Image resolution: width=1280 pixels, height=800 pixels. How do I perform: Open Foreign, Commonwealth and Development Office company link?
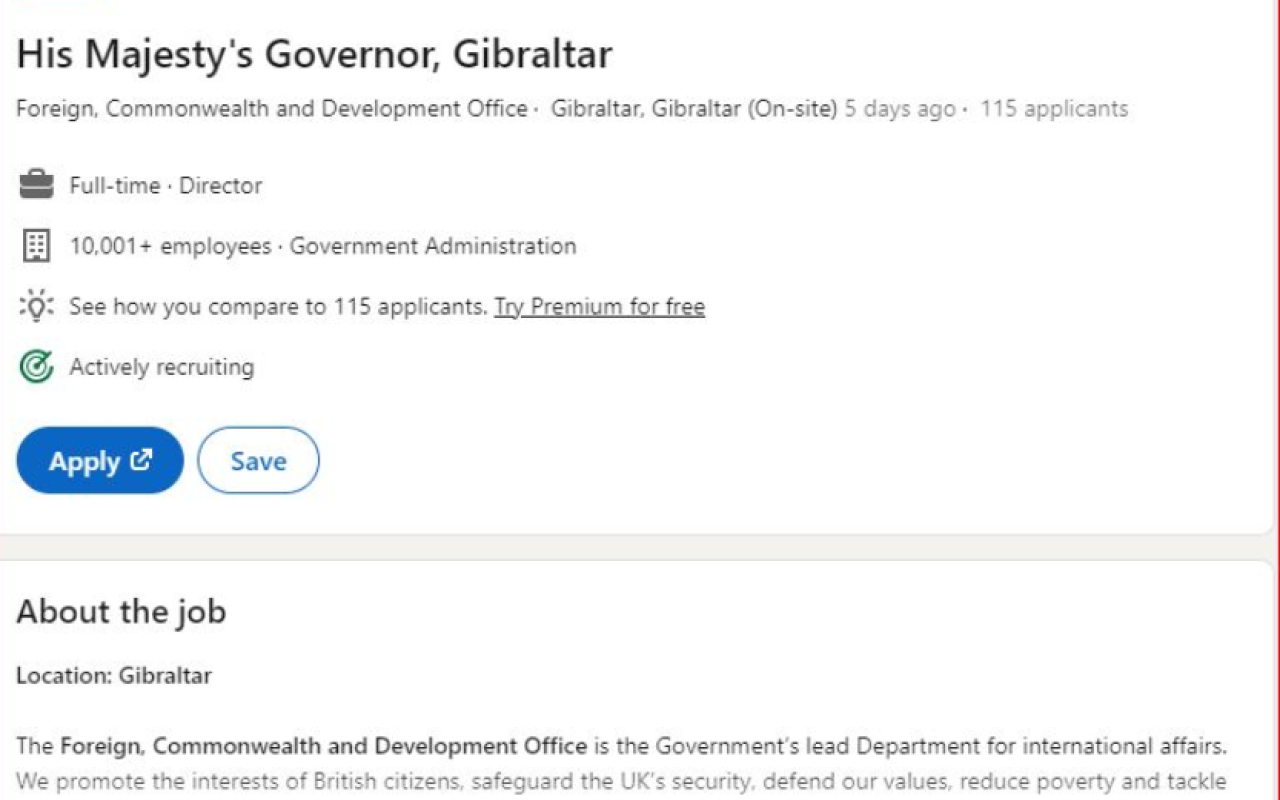tap(272, 108)
